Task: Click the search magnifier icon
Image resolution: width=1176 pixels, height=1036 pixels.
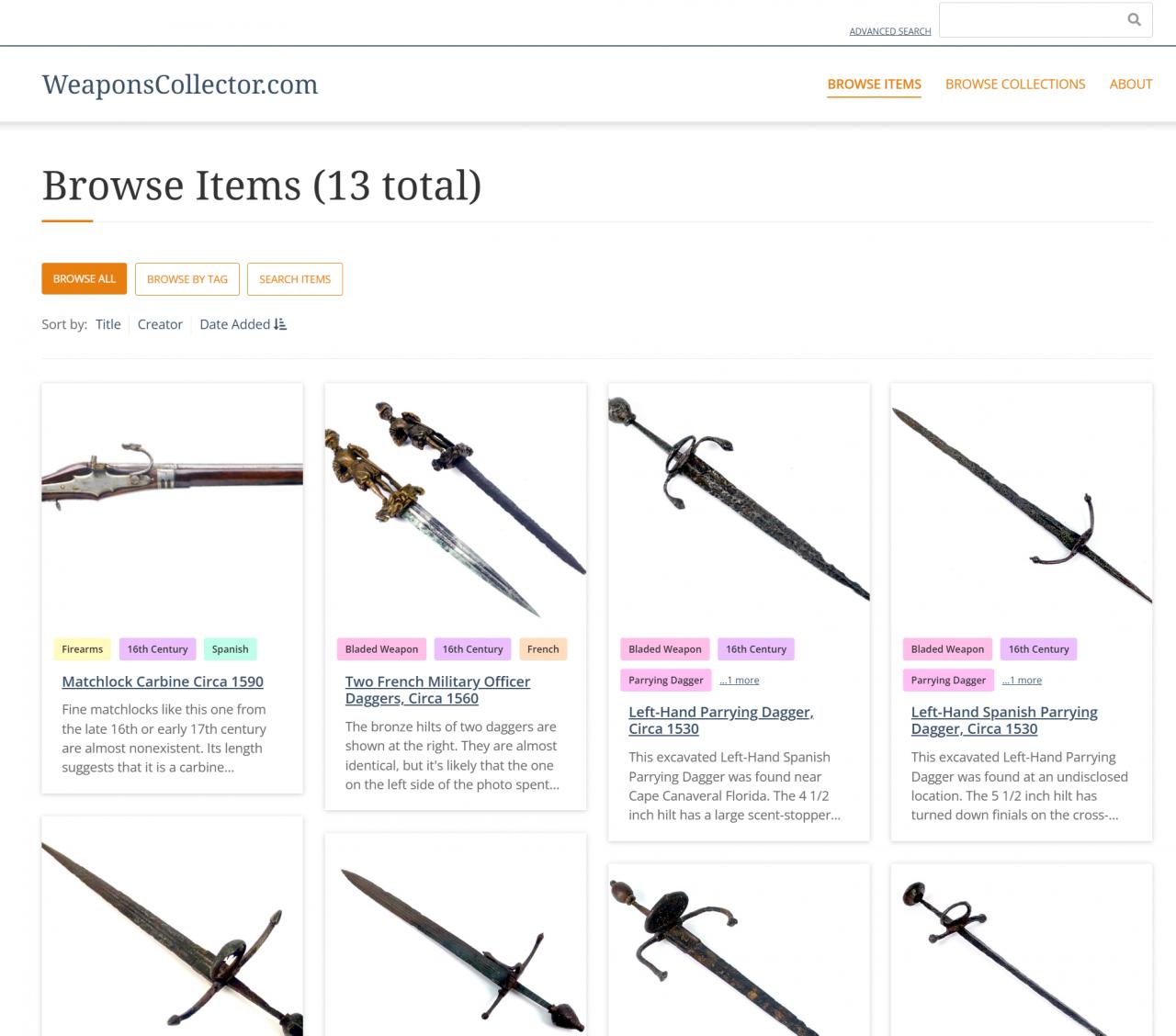Action: (1134, 19)
